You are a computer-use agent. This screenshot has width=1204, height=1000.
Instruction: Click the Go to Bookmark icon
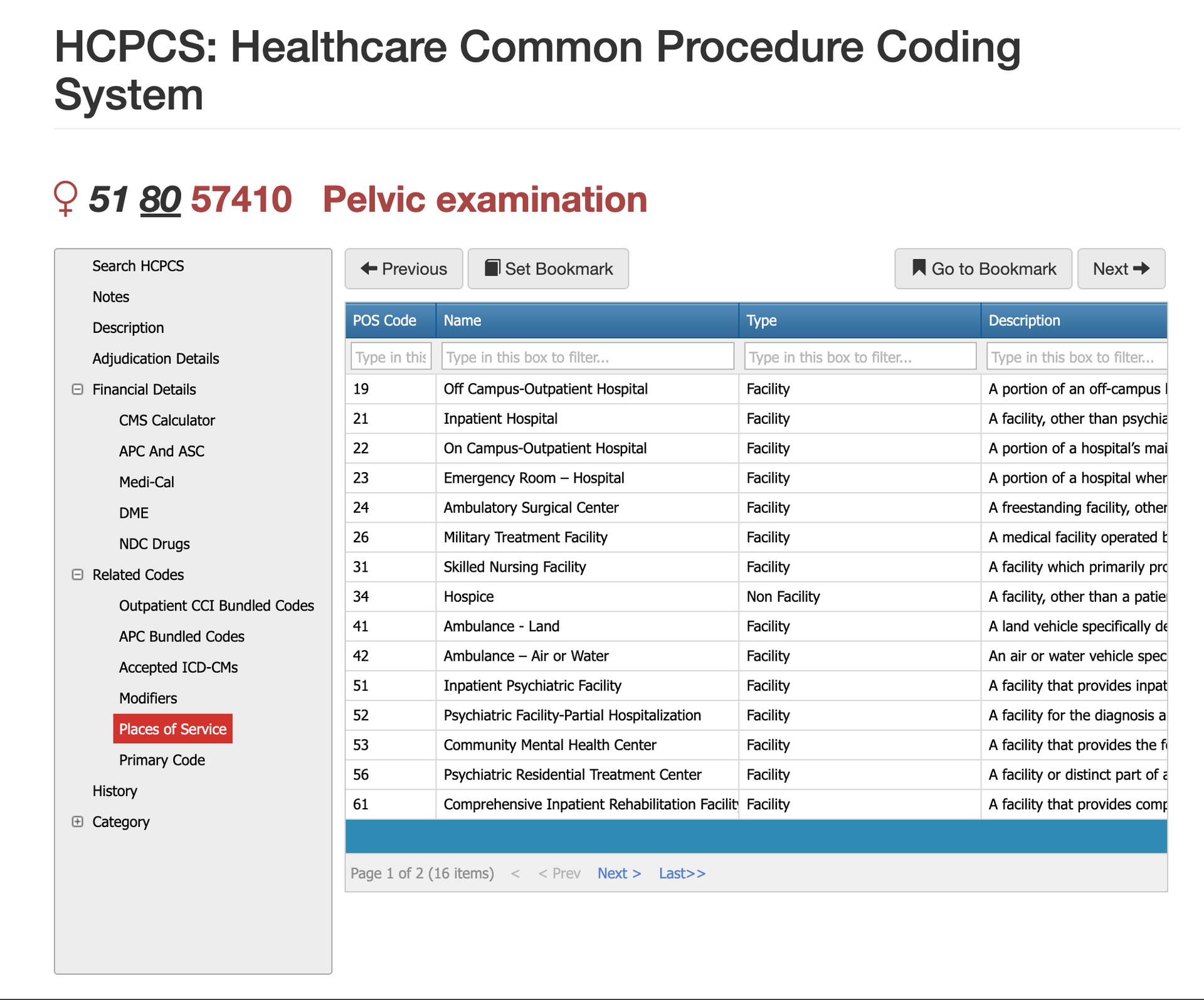coord(918,268)
